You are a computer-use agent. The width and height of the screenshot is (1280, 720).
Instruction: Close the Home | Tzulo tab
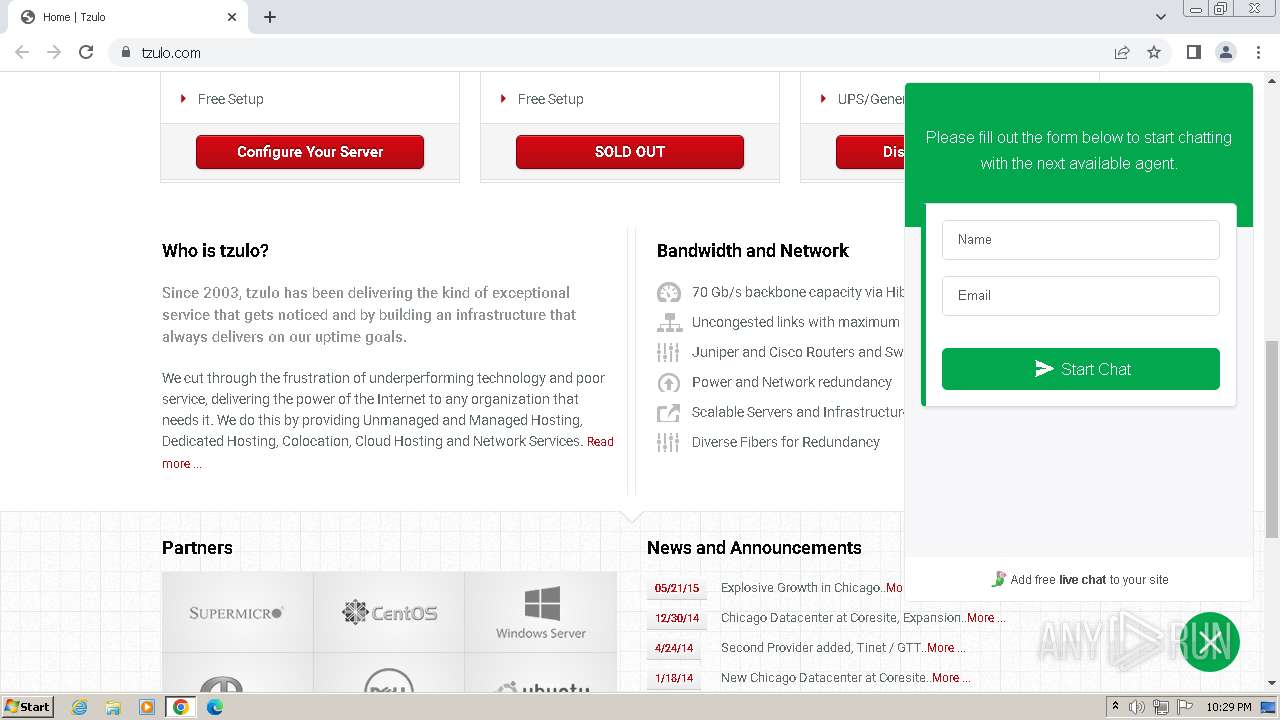[232, 17]
